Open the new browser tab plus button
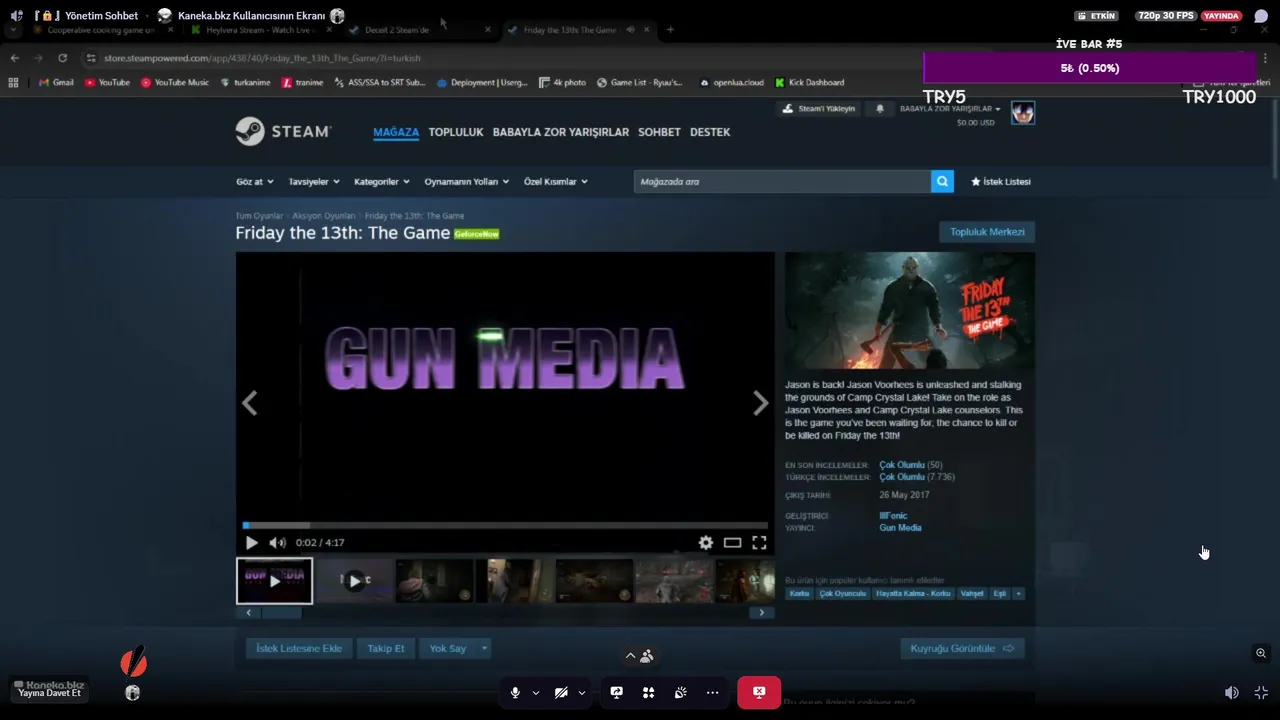 670,29
